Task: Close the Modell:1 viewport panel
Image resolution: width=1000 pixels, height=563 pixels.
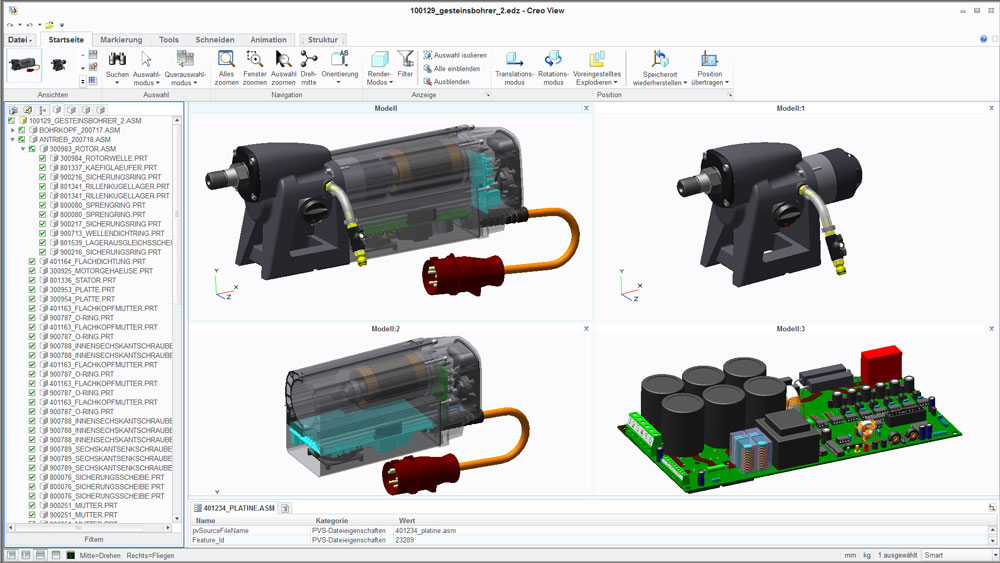Action: tap(991, 107)
